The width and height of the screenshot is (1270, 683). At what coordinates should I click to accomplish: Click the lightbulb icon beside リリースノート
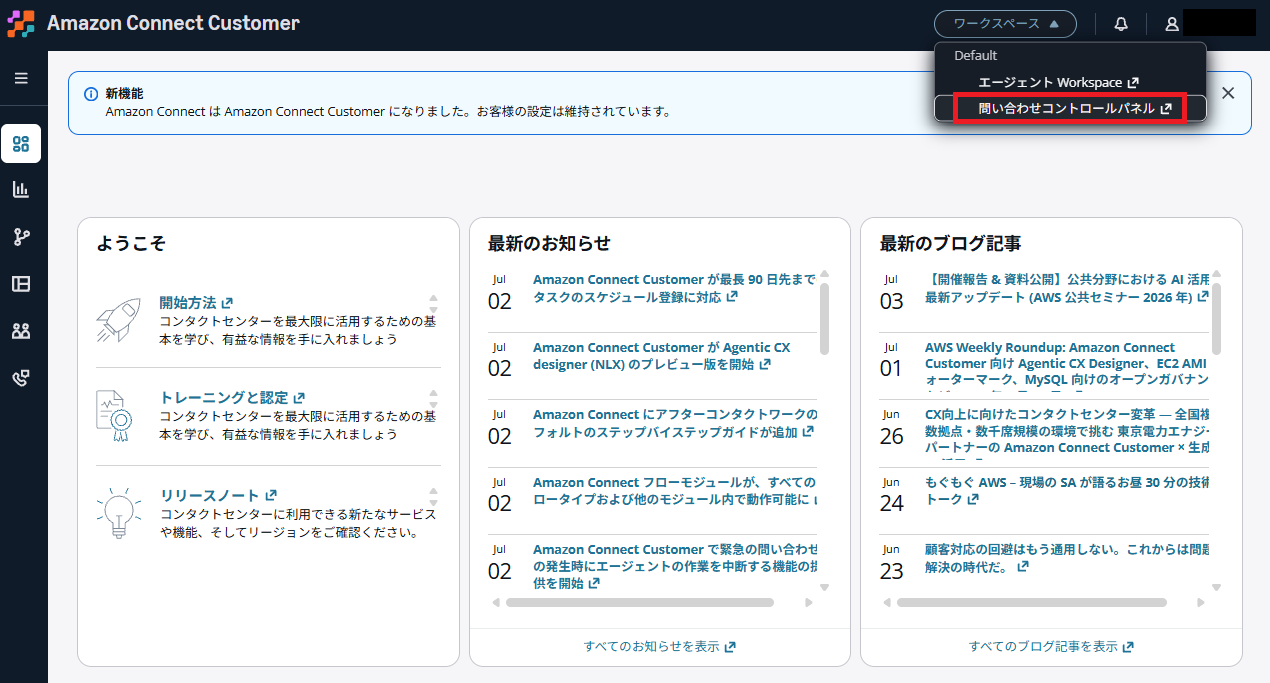point(119,511)
